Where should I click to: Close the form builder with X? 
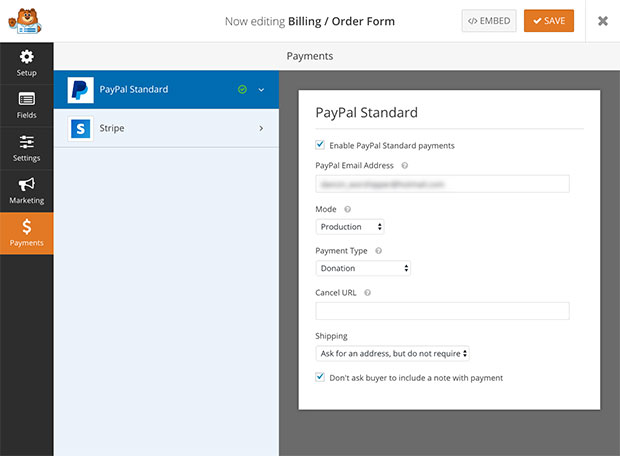(x=603, y=21)
